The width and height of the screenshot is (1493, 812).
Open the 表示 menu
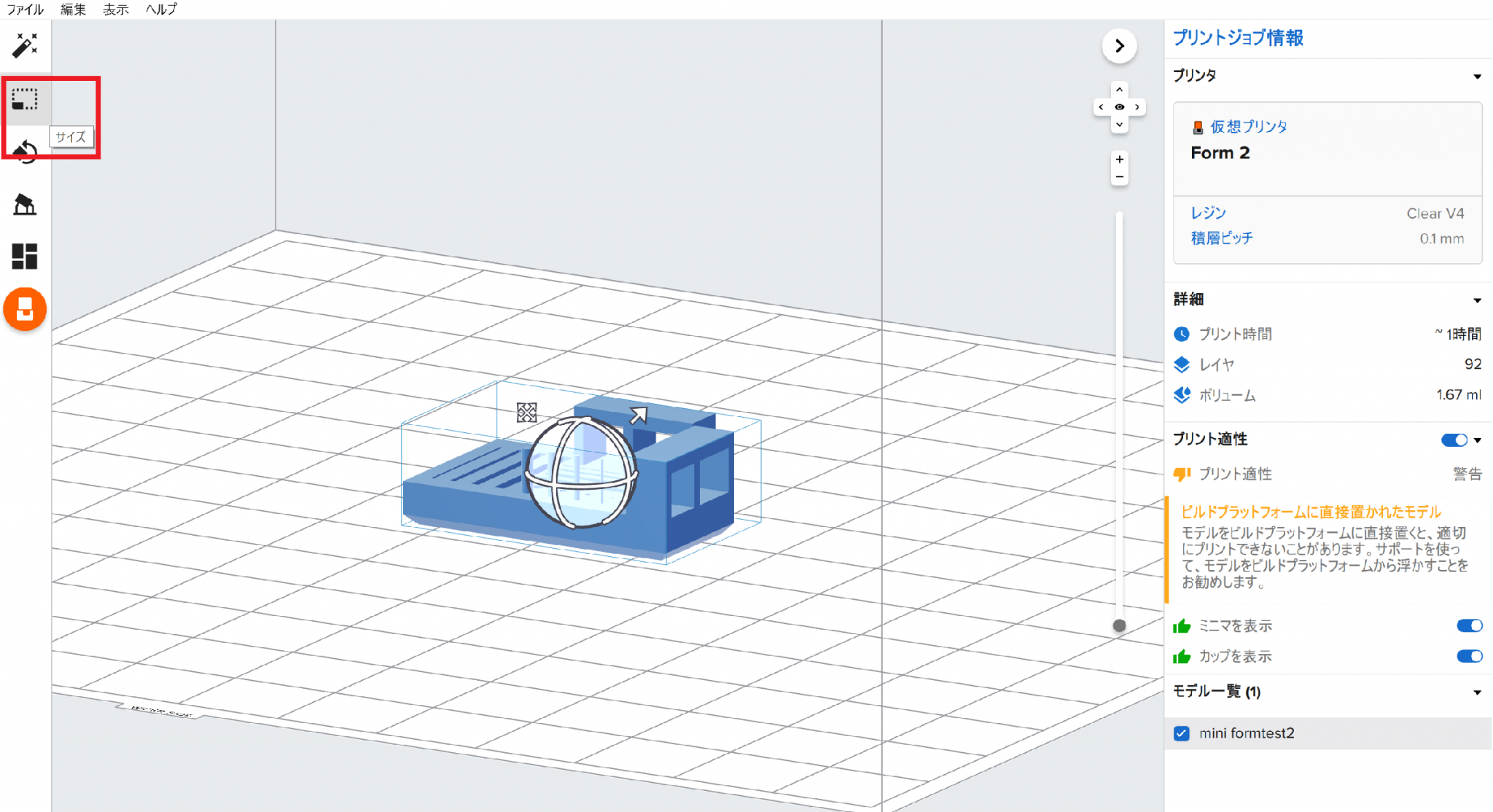pos(115,9)
